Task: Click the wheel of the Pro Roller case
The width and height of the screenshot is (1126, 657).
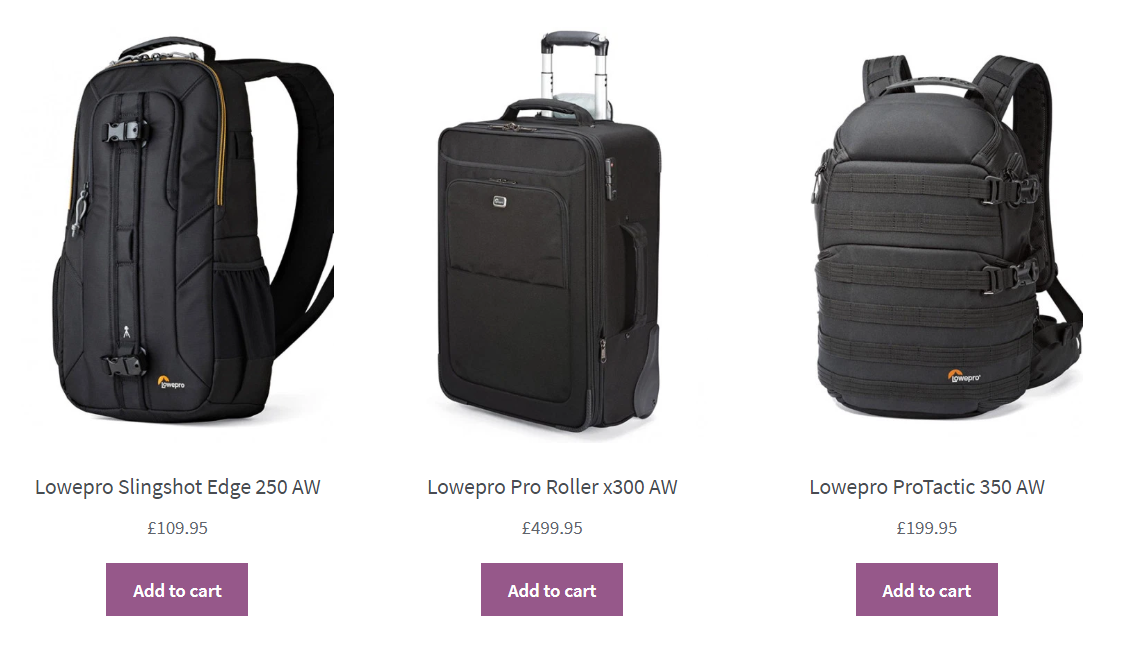Action: 647,373
